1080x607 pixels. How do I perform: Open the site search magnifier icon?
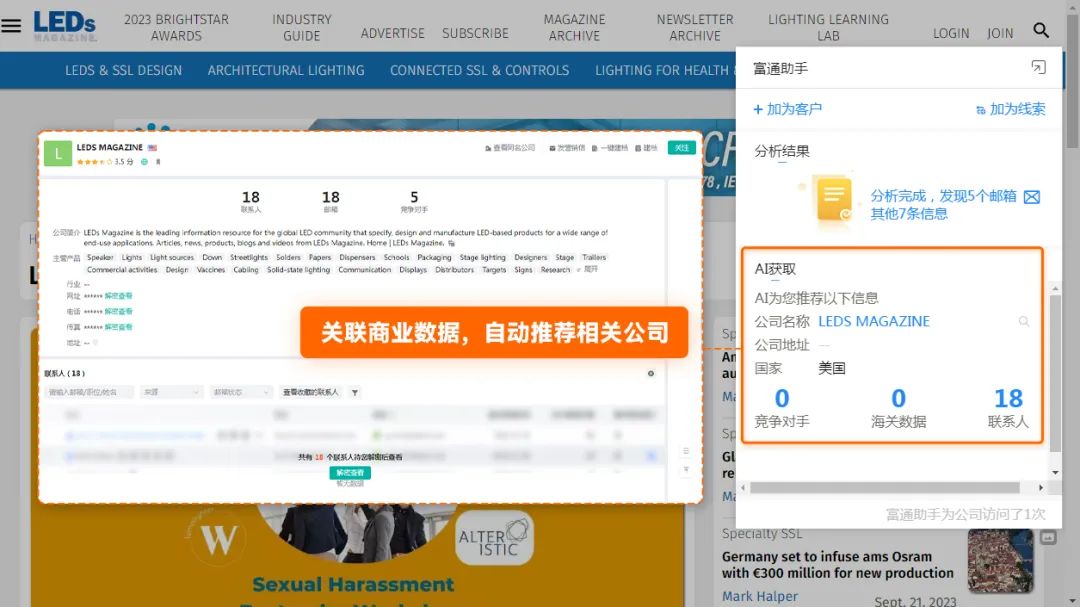click(x=1041, y=30)
